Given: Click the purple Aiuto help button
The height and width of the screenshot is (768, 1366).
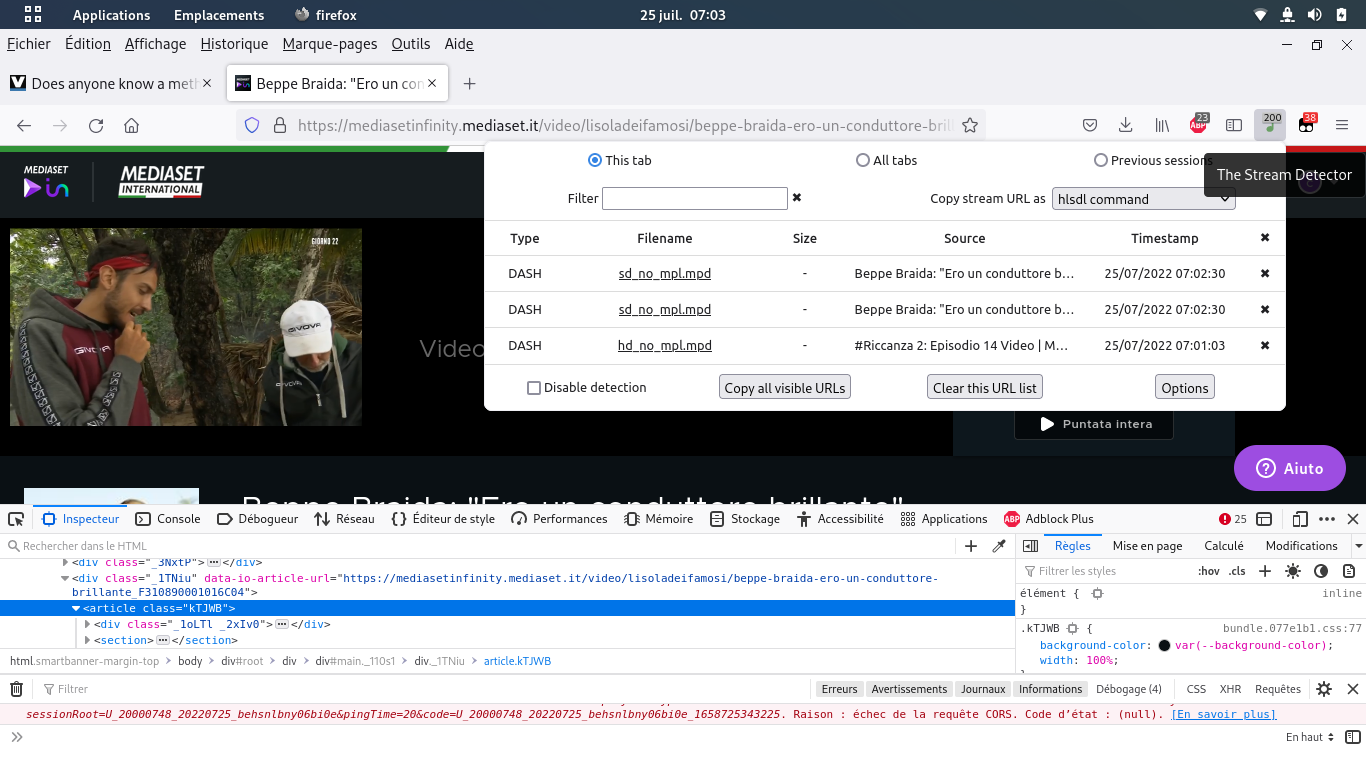Looking at the screenshot, I should point(1290,468).
